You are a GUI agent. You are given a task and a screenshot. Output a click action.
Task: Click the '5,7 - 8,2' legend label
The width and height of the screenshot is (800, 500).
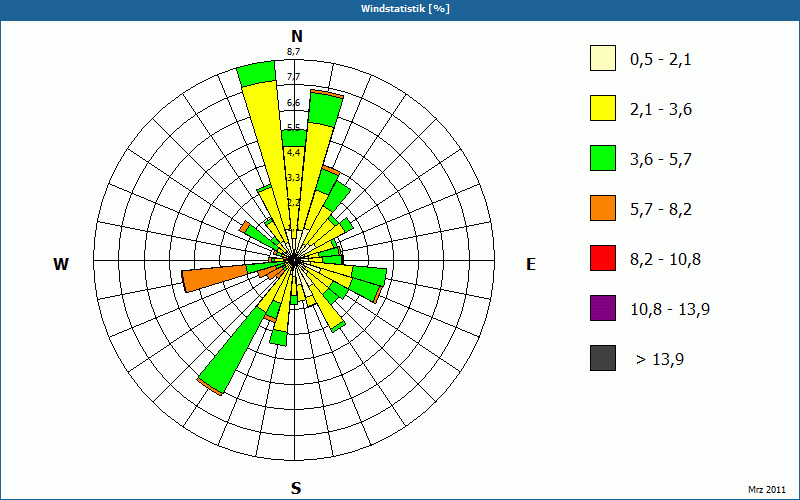[x=661, y=210]
